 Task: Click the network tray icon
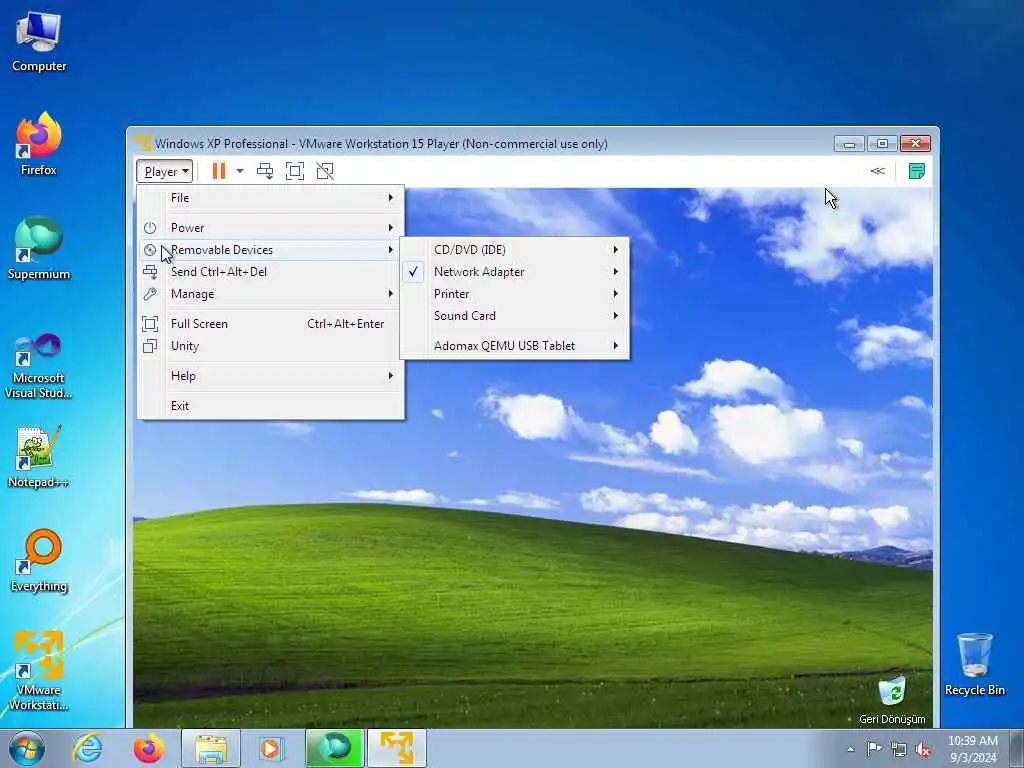[x=899, y=750]
